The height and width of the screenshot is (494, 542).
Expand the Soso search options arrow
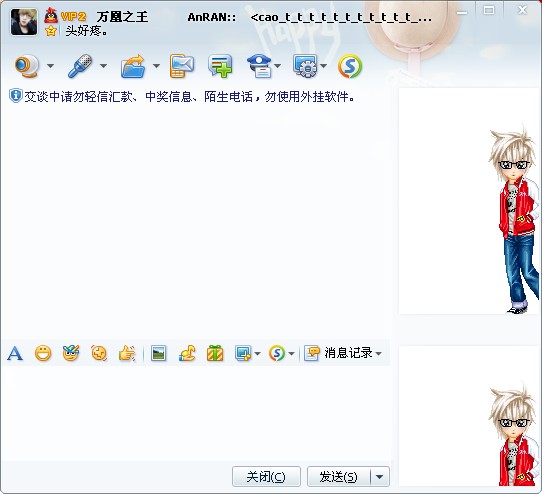pos(291,353)
